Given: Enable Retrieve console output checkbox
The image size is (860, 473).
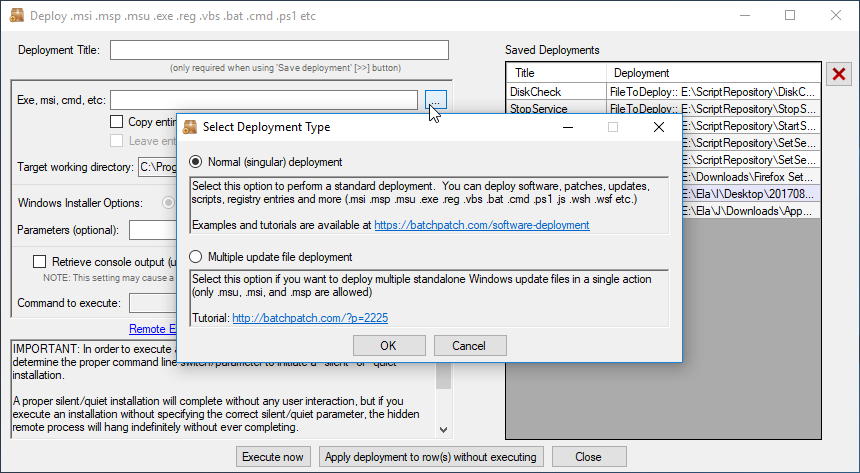Looking at the screenshot, I should click(x=39, y=262).
